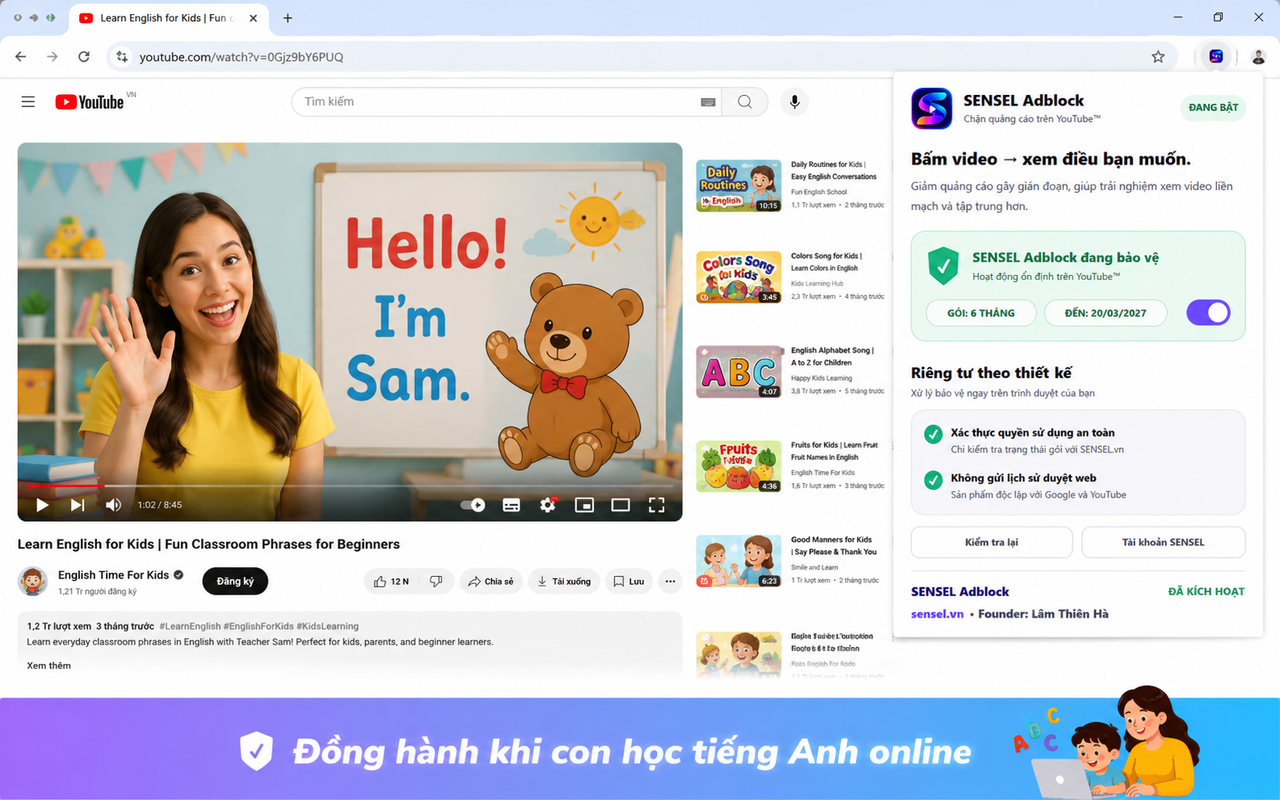Expand description with Xem thêm
This screenshot has width=1280, height=800.
click(49, 665)
